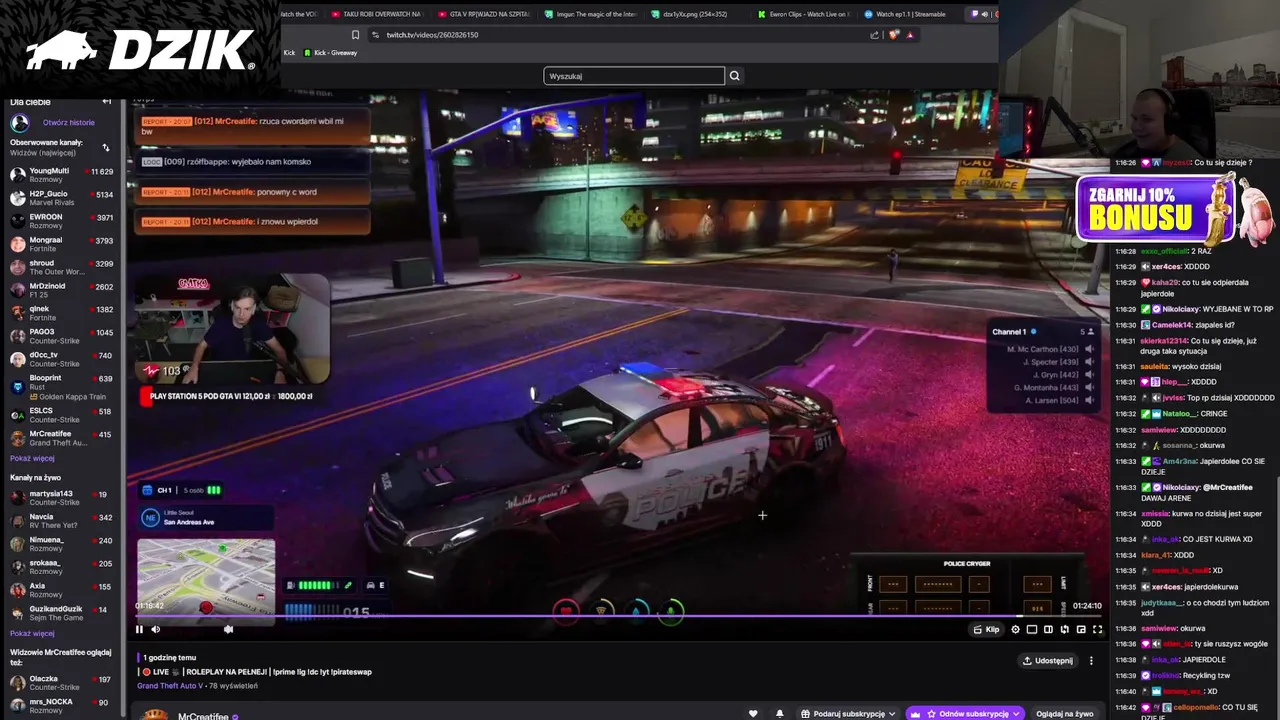
Task: Switch to Imgur browser tab
Action: coord(590,14)
